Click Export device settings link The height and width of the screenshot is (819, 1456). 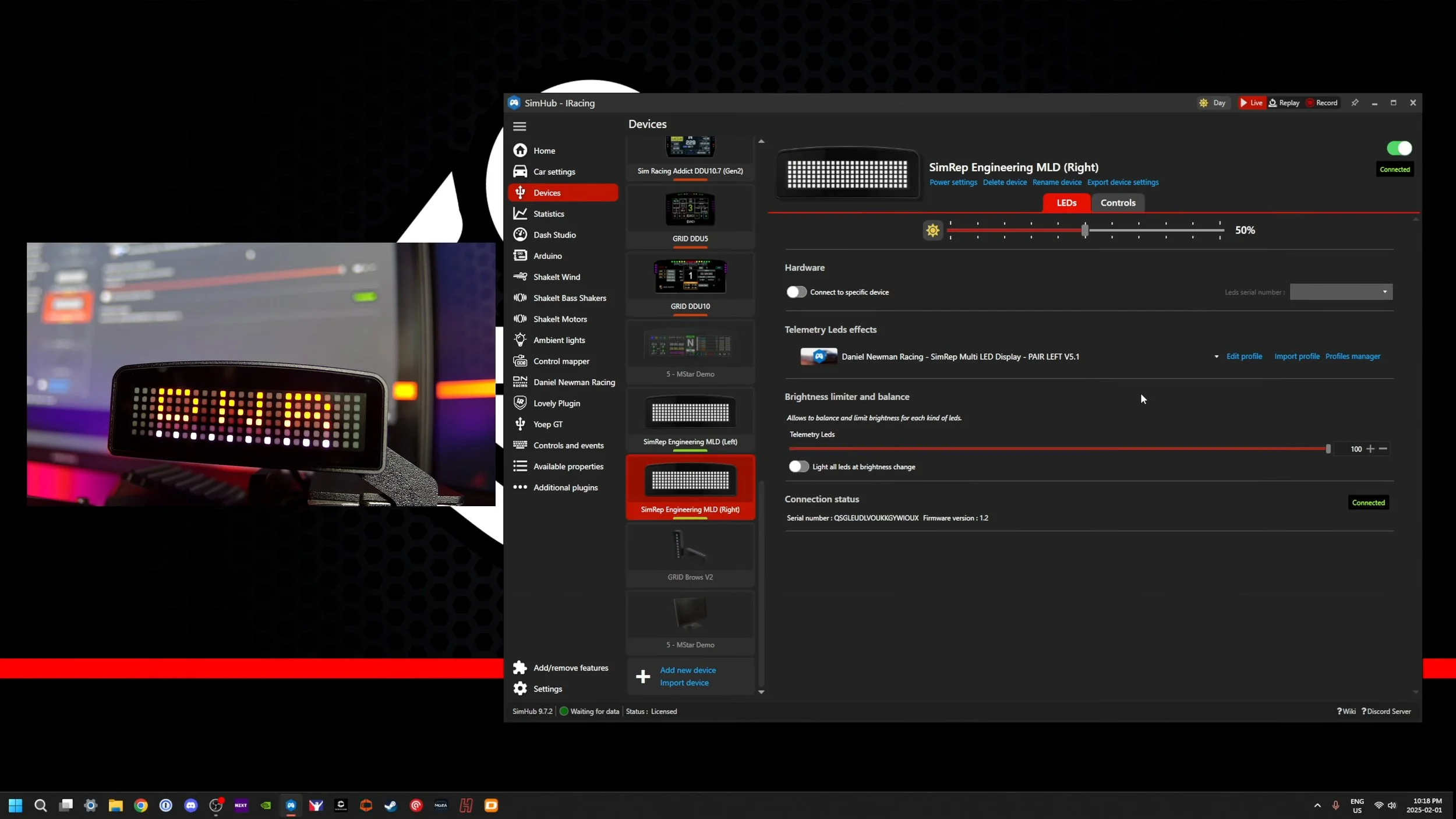click(1122, 182)
